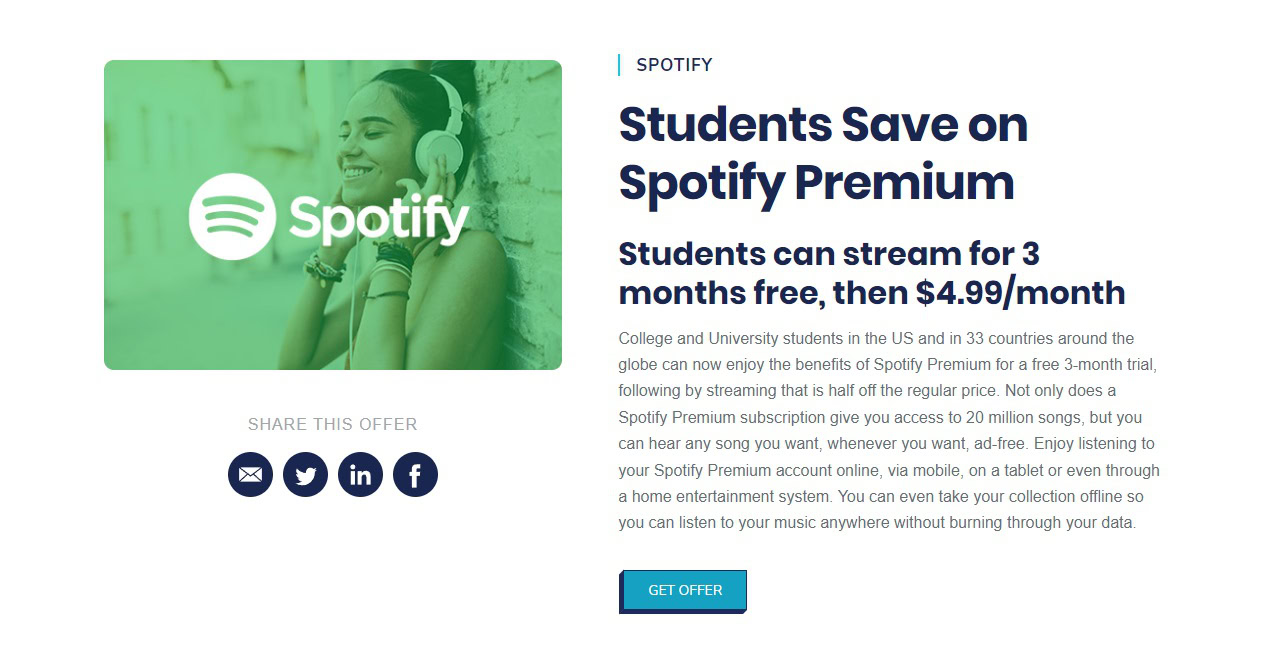The height and width of the screenshot is (666, 1282).
Task: Click the white Spotify wordmark on the banner
Action: pos(379,219)
